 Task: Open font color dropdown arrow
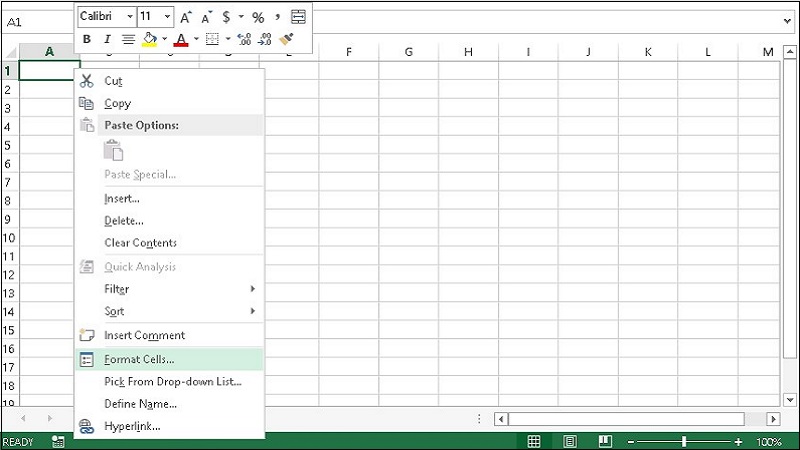pos(196,39)
